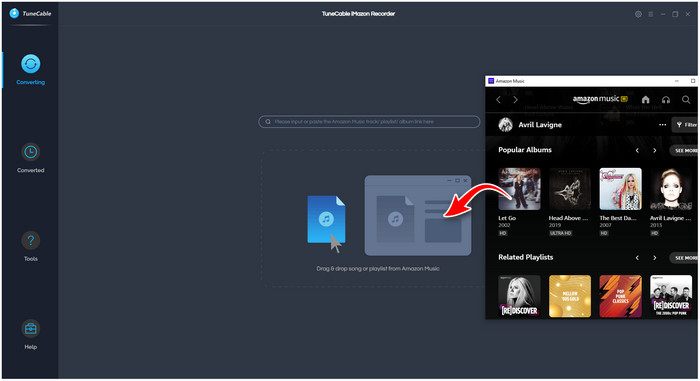Open the Avril Lavigne Rediscover playlist
This screenshot has width=700, height=381.
click(519, 296)
